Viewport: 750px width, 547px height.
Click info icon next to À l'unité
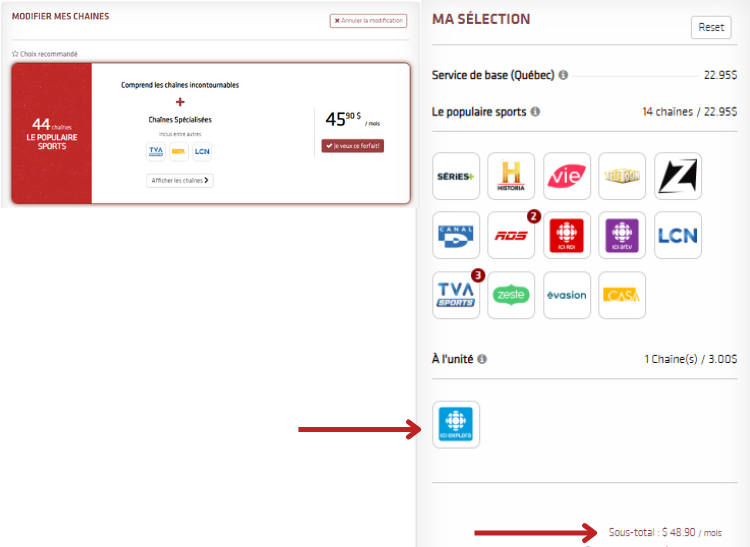[x=482, y=359]
